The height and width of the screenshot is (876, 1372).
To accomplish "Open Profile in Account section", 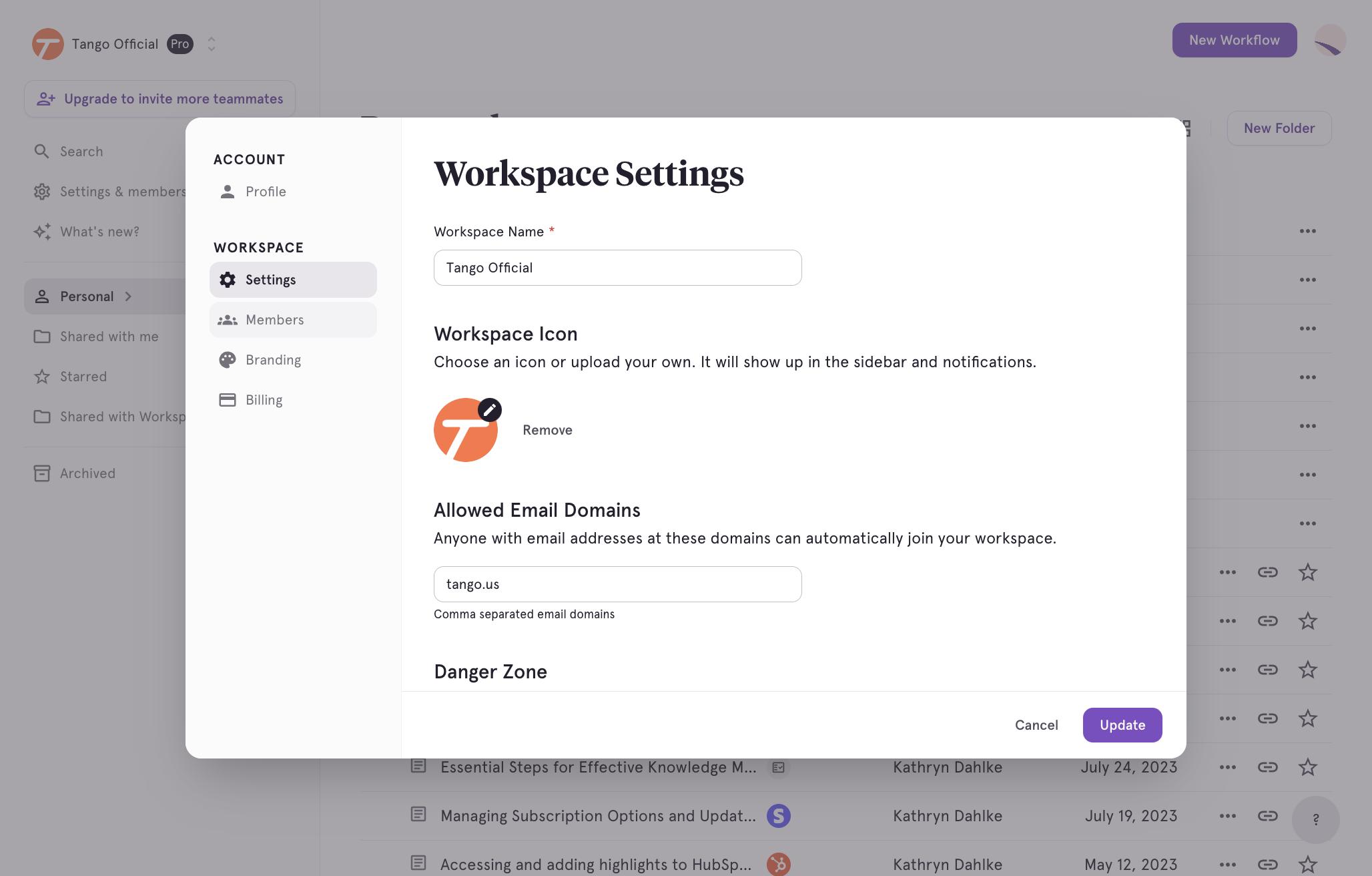I will tap(293, 192).
